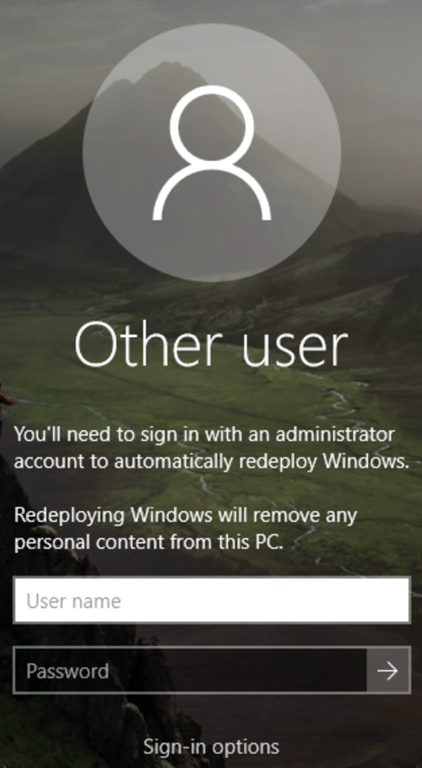Focus the Password input field

(x=190, y=671)
